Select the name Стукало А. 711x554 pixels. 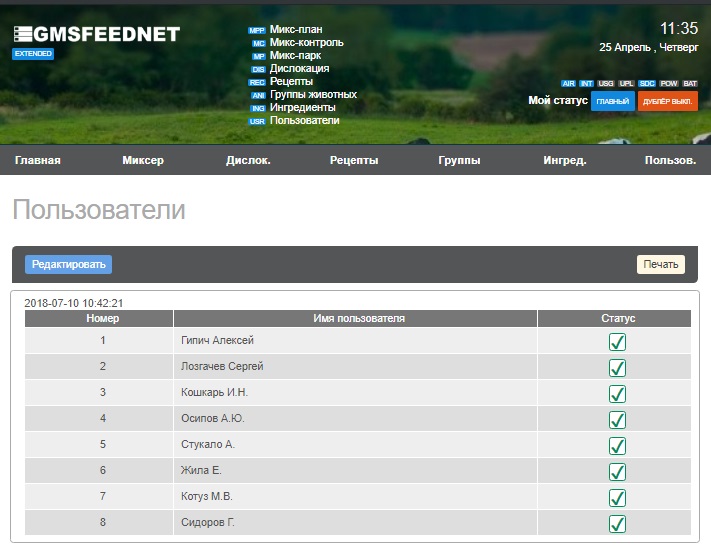(x=208, y=444)
